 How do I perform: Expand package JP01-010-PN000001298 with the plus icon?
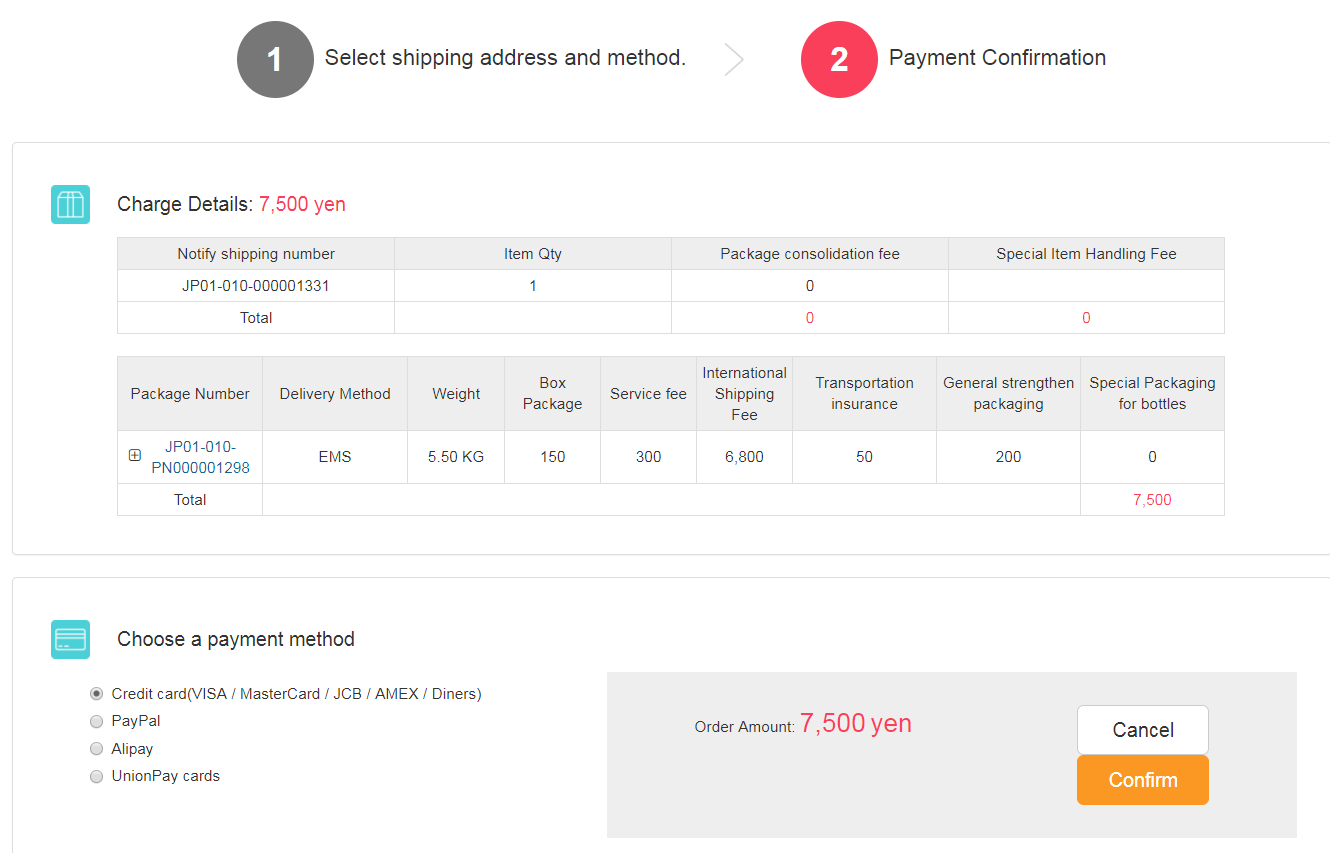point(135,455)
